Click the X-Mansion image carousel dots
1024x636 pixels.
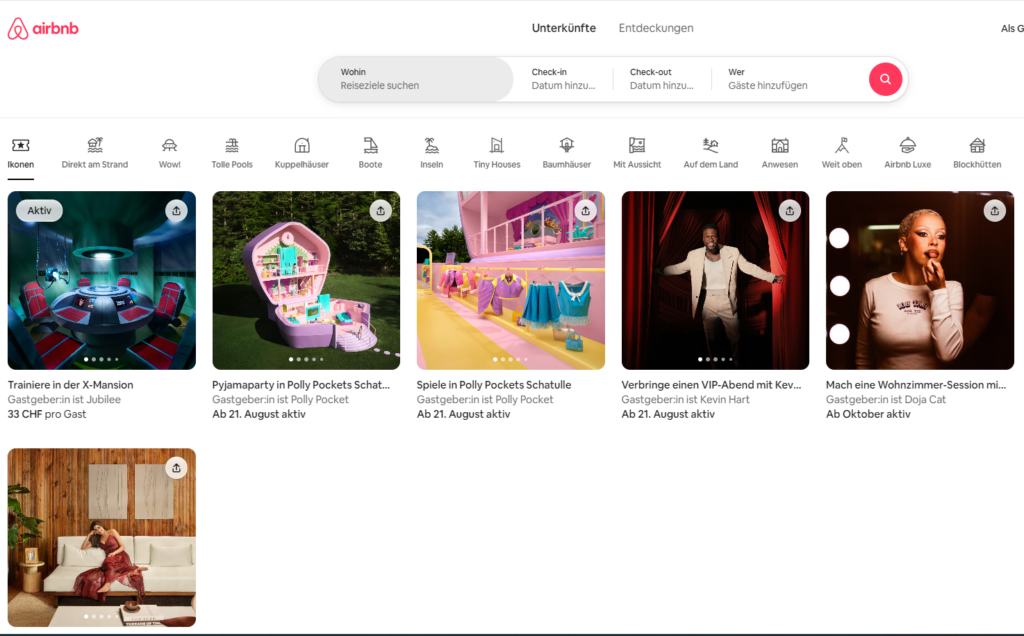[101, 359]
